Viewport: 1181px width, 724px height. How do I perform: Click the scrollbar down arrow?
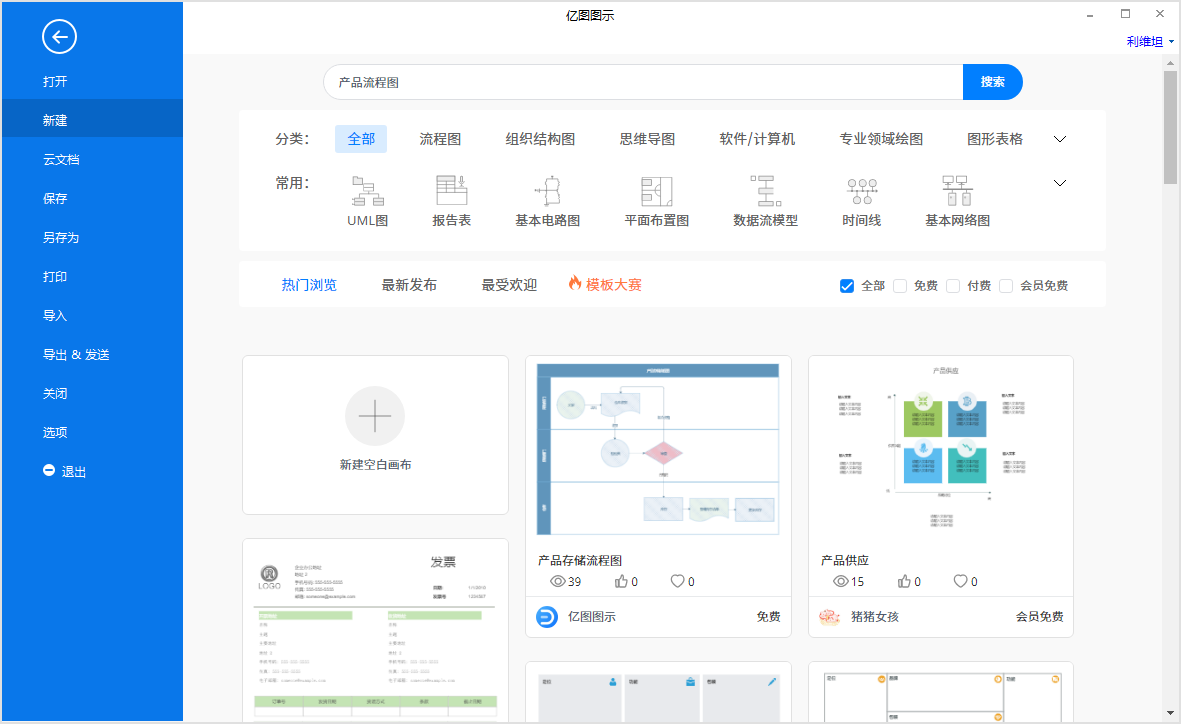tap(1170, 713)
